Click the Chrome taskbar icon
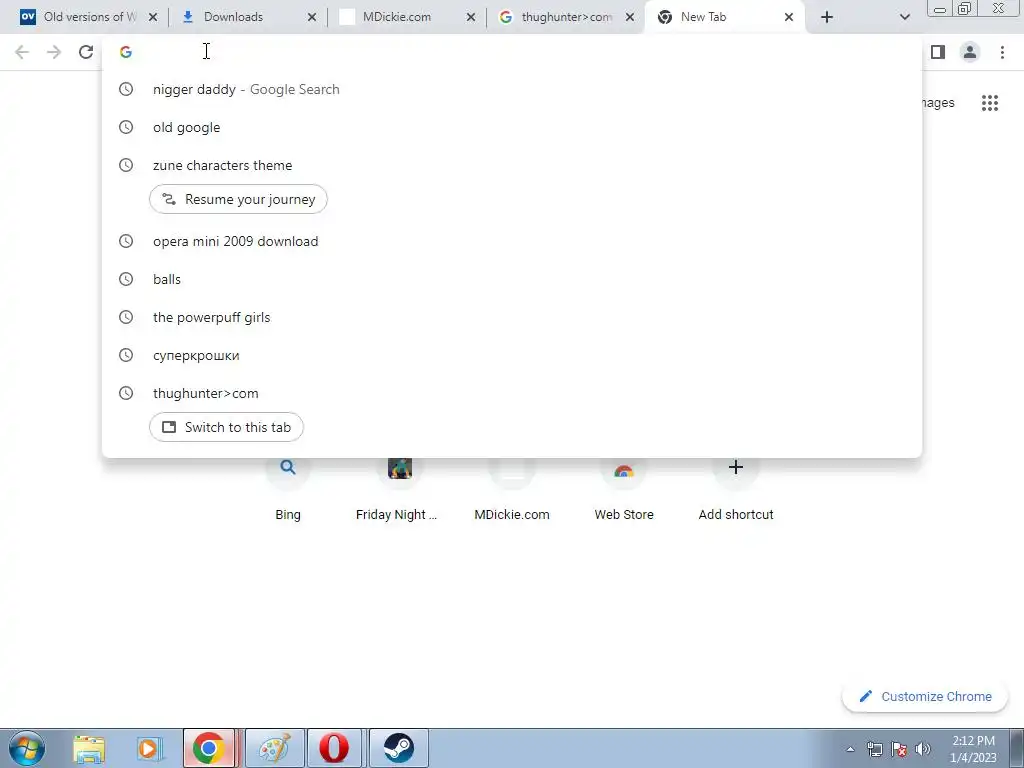Image resolution: width=1024 pixels, height=768 pixels. click(209, 748)
